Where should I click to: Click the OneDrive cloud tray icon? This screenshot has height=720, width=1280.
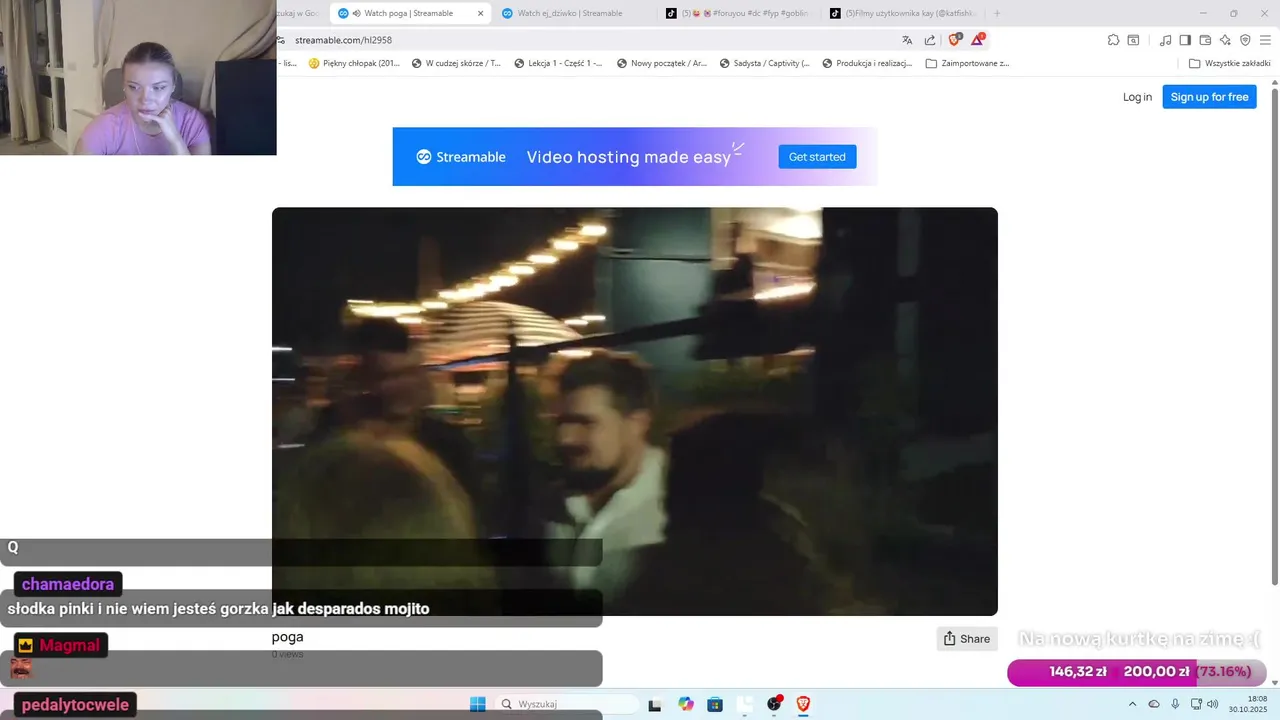coord(1154,704)
